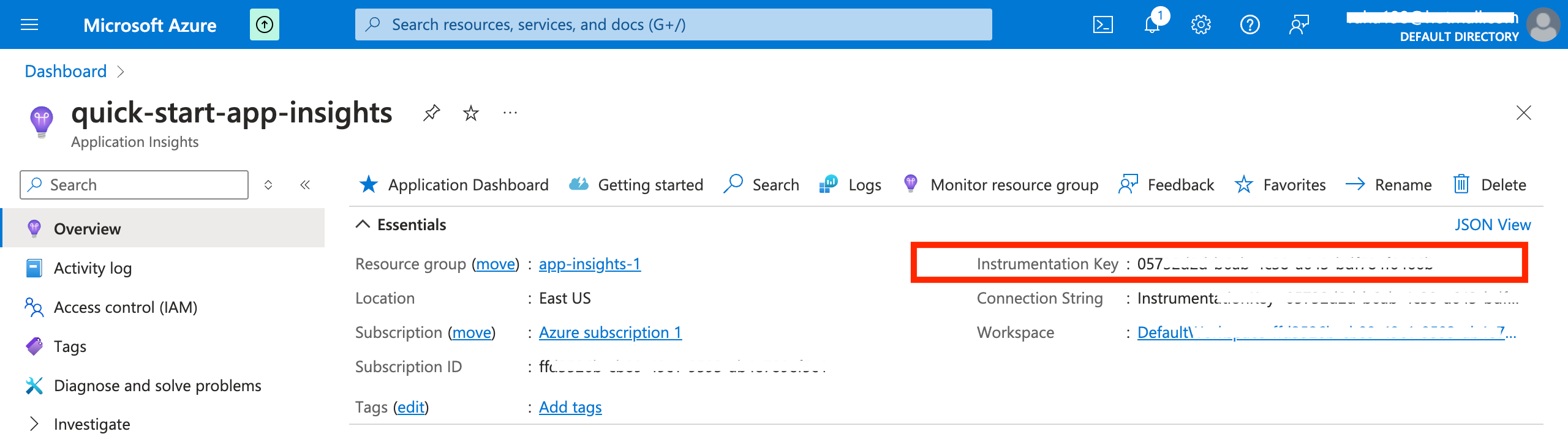Close the resource blade
This screenshot has width=1568, height=434.
(x=1524, y=113)
